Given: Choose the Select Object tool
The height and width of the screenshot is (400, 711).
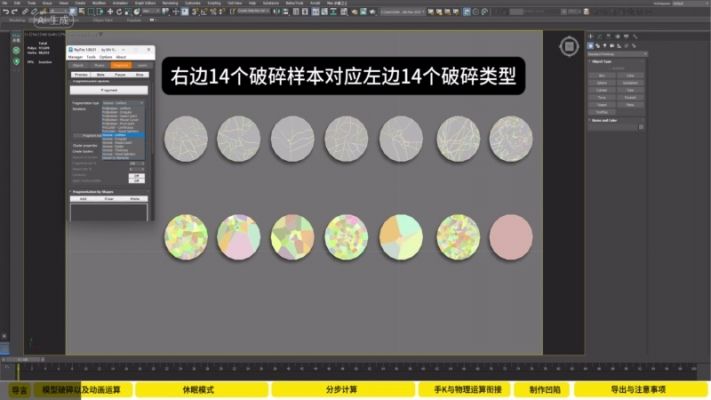Looking at the screenshot, I should click(73, 12).
